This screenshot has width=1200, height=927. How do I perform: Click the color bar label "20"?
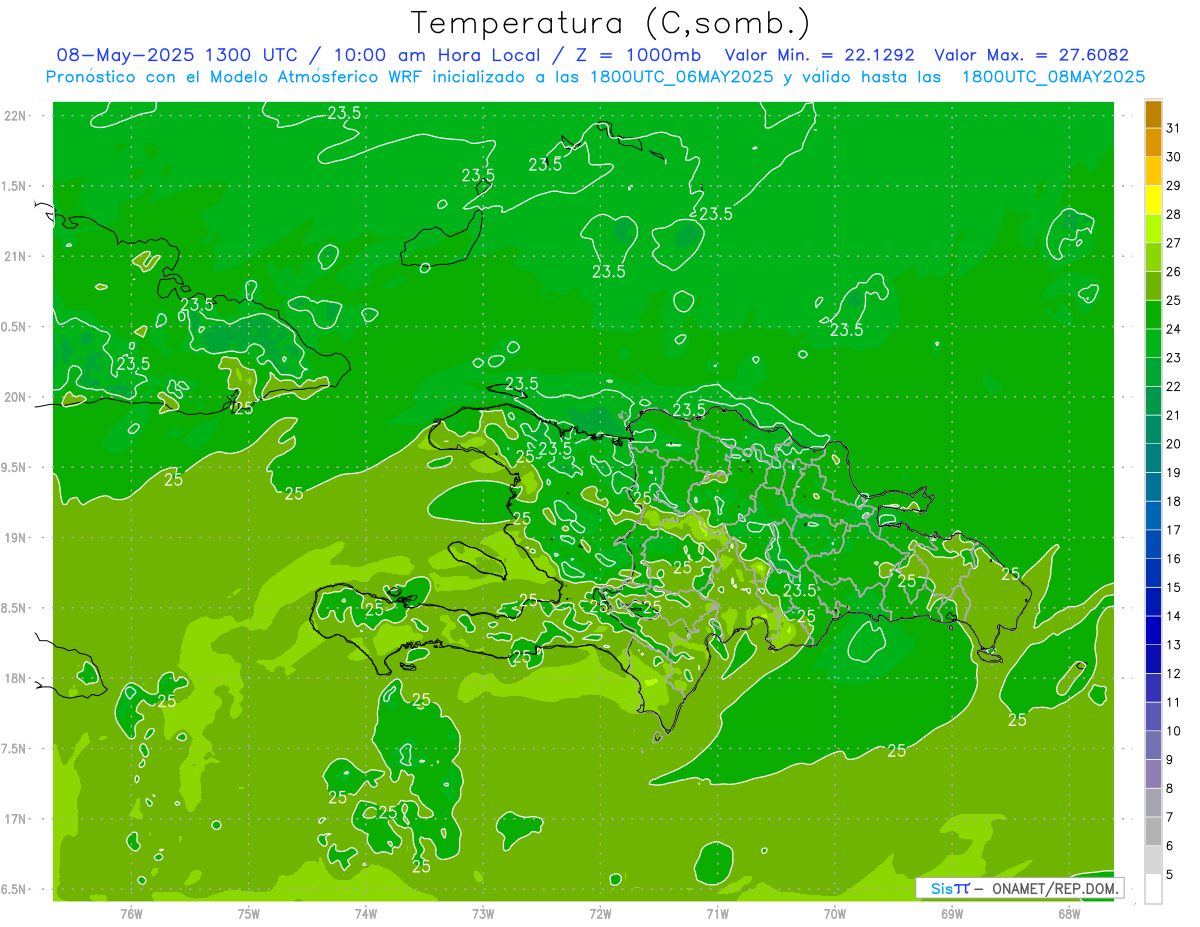tap(1173, 444)
